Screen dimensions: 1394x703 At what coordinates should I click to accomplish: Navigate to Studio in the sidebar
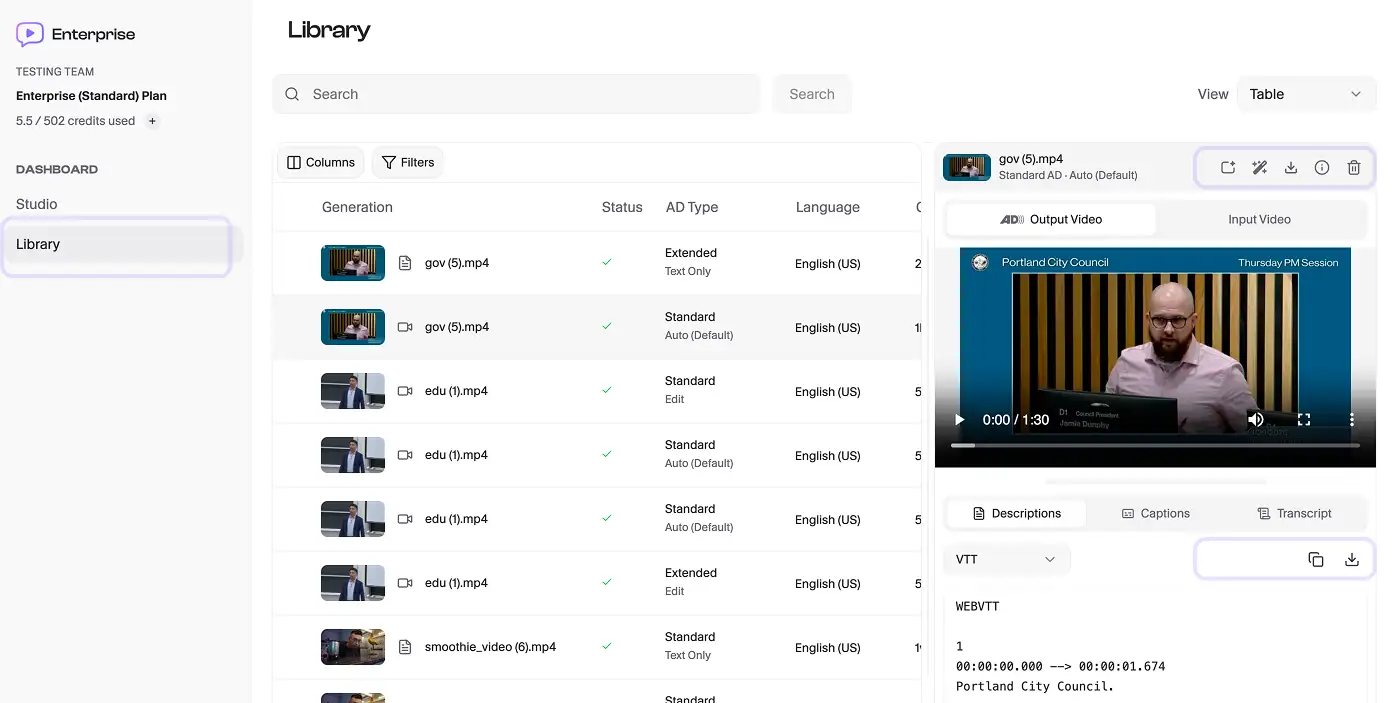click(x=36, y=203)
